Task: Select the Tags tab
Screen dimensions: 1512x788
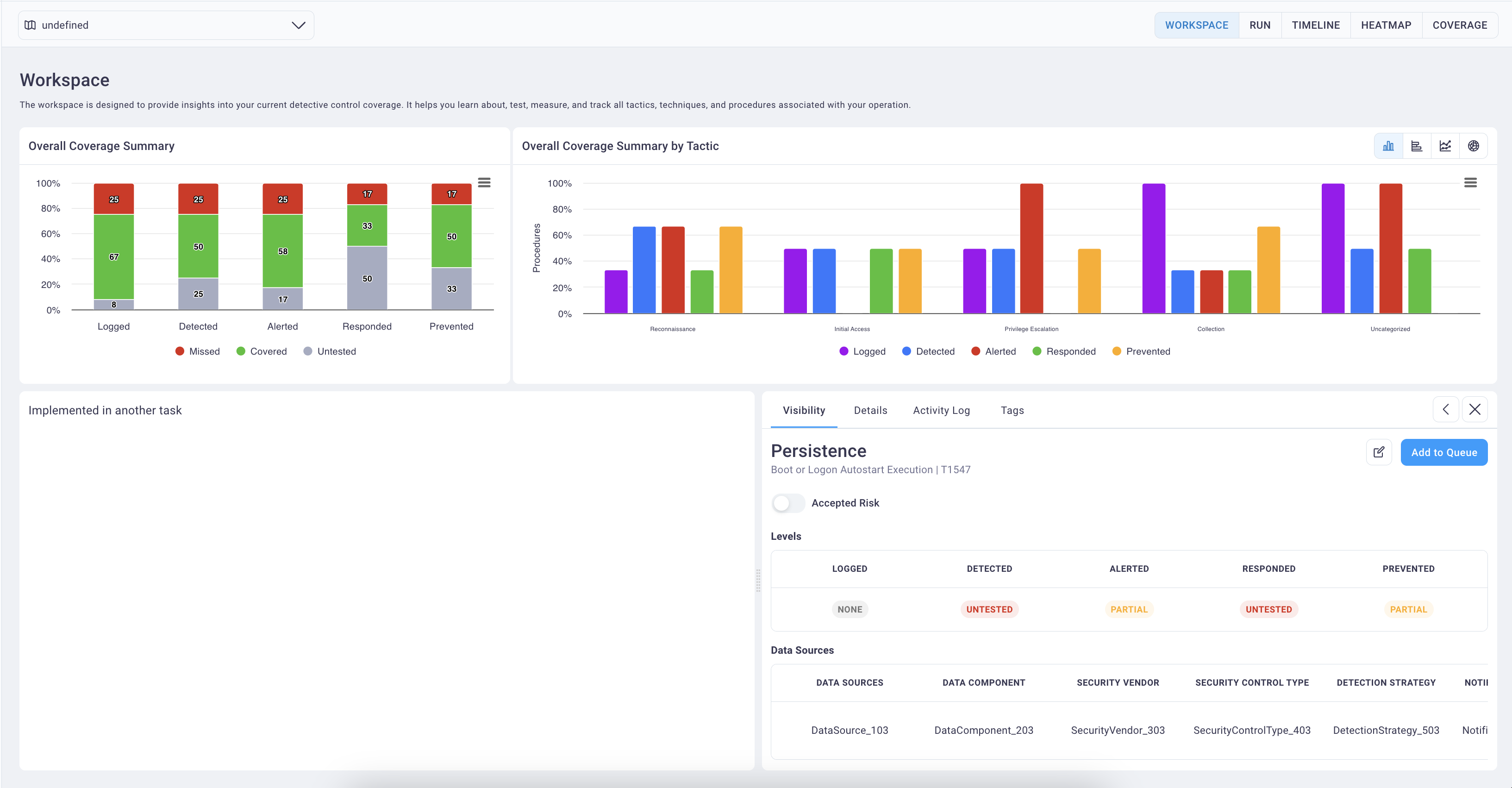Action: (1012, 410)
